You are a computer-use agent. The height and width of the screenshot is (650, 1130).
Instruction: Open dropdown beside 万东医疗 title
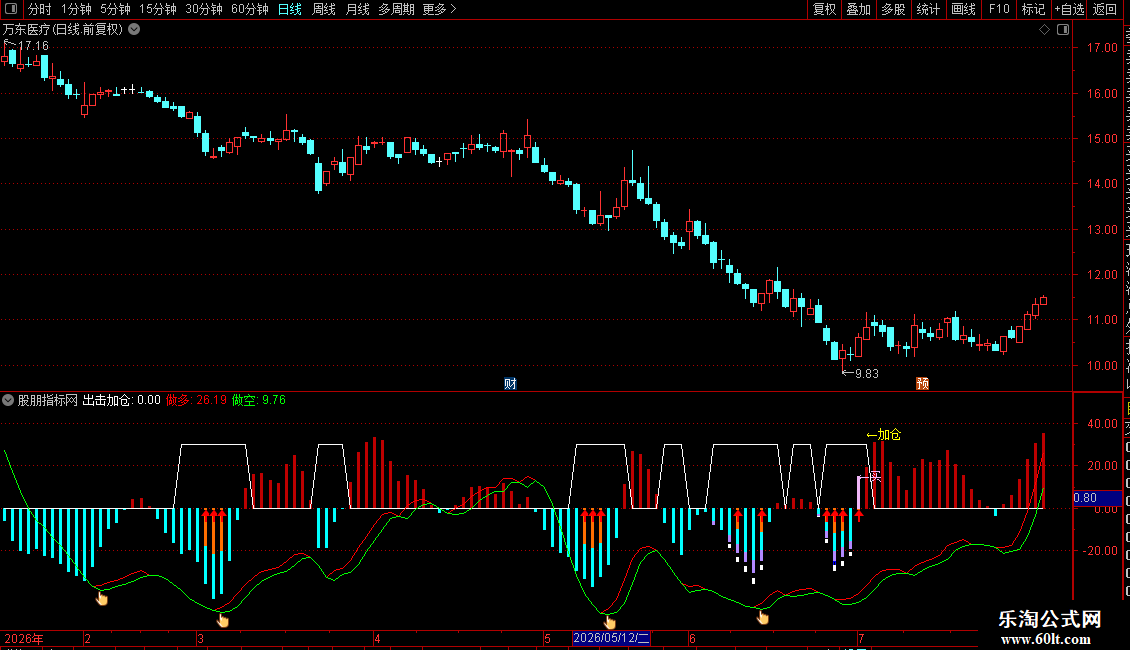pyautogui.click(x=134, y=30)
